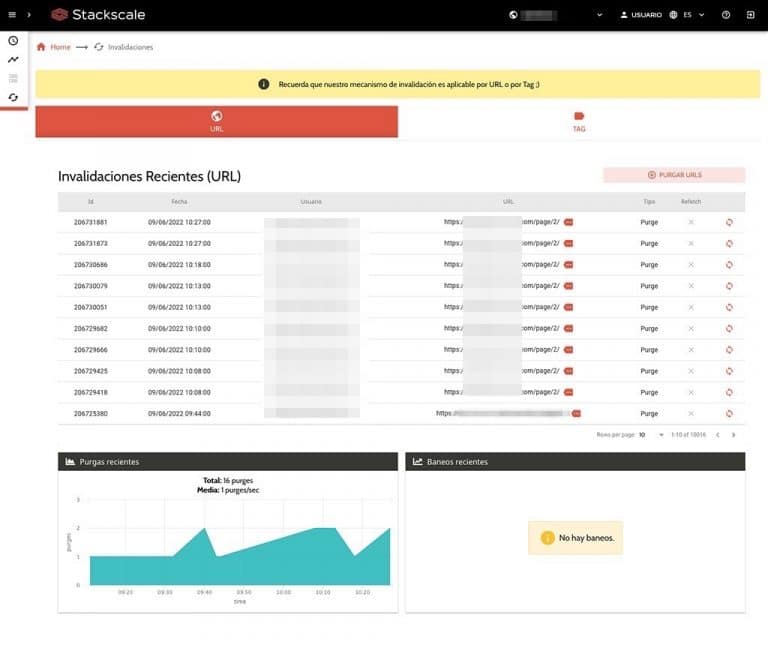Click the PURGAR URLS button
768x648 pixels.
click(674, 175)
